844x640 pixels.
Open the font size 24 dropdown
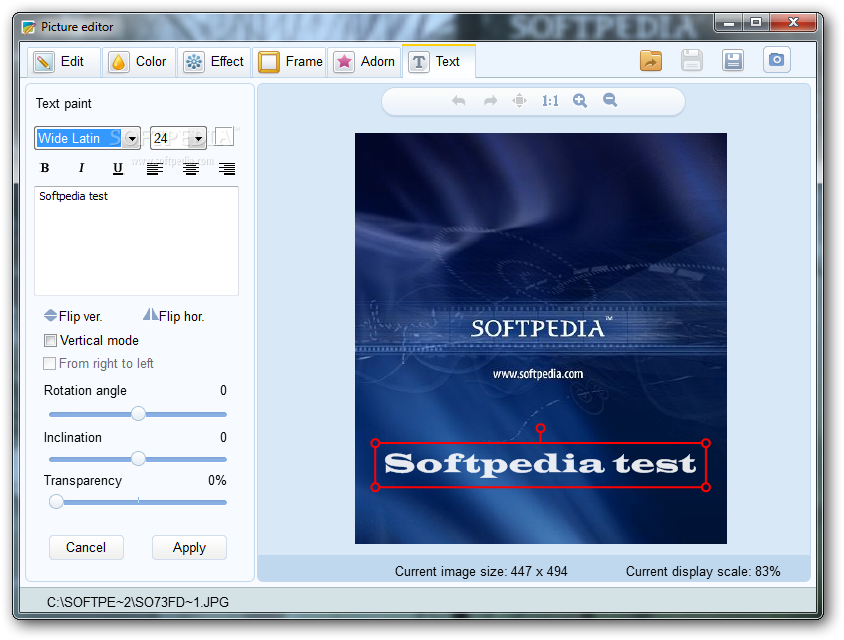click(198, 139)
